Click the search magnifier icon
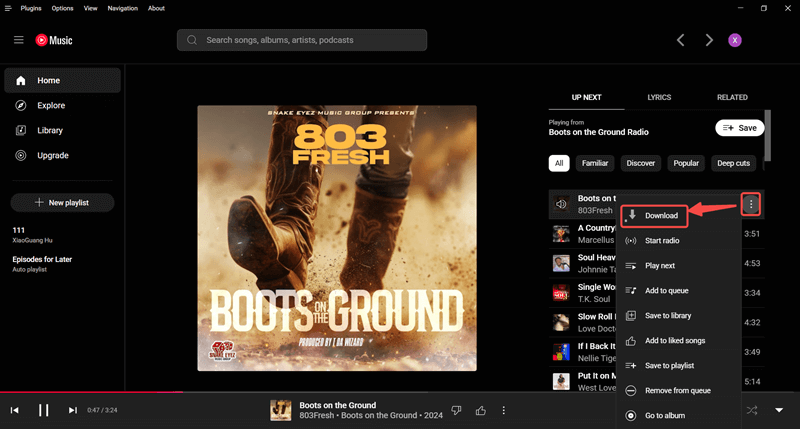This screenshot has height=429, width=800. pyautogui.click(x=192, y=40)
